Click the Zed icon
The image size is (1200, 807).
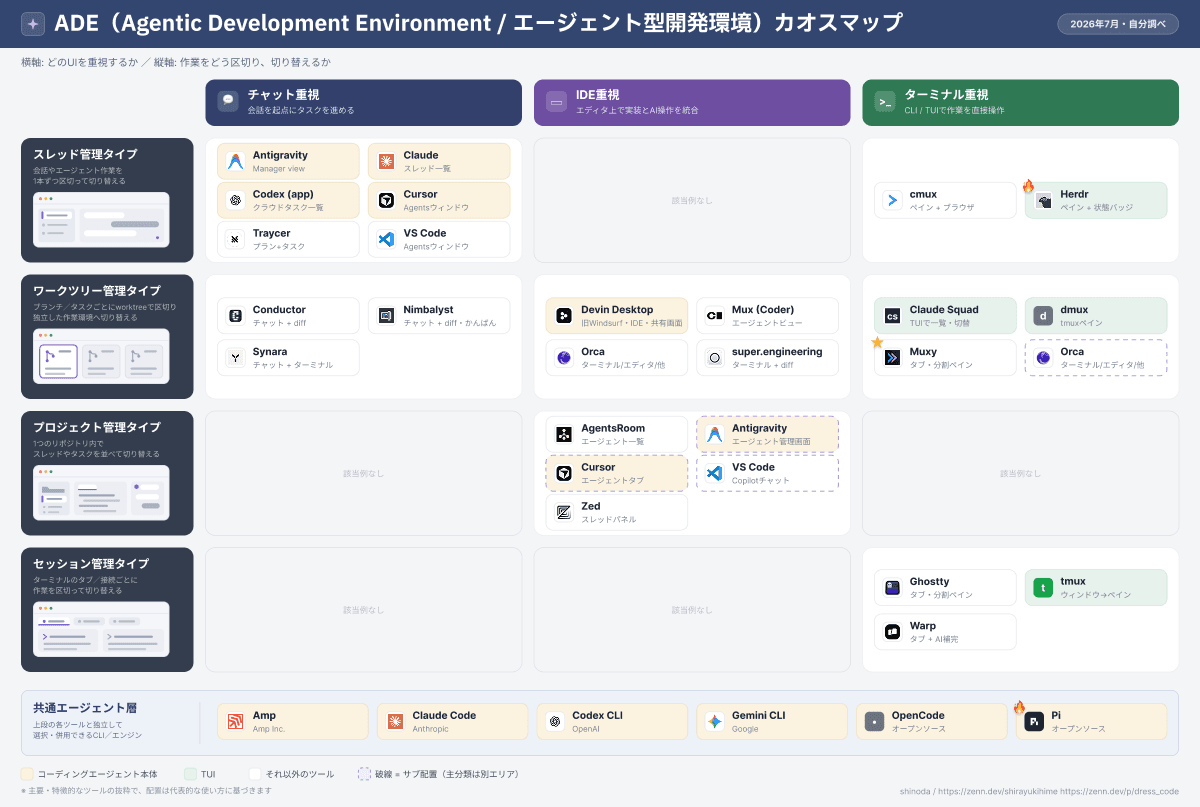pos(564,512)
